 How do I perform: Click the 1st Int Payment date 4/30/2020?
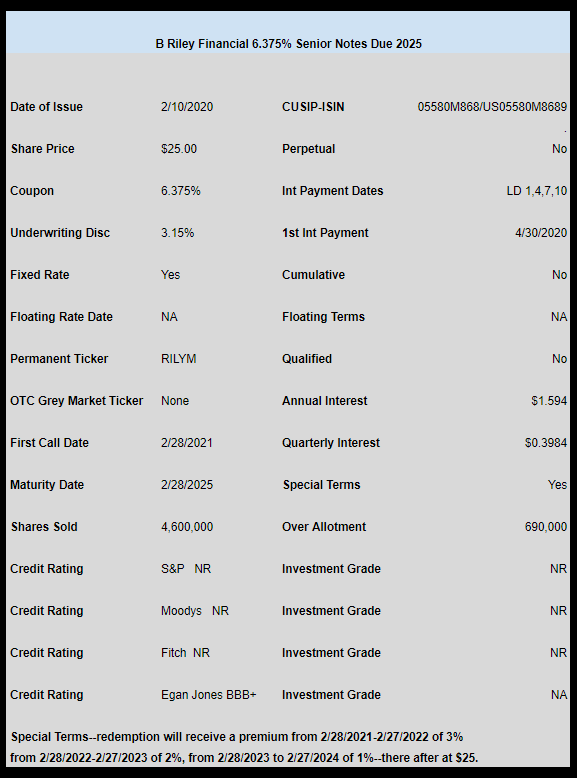point(541,233)
